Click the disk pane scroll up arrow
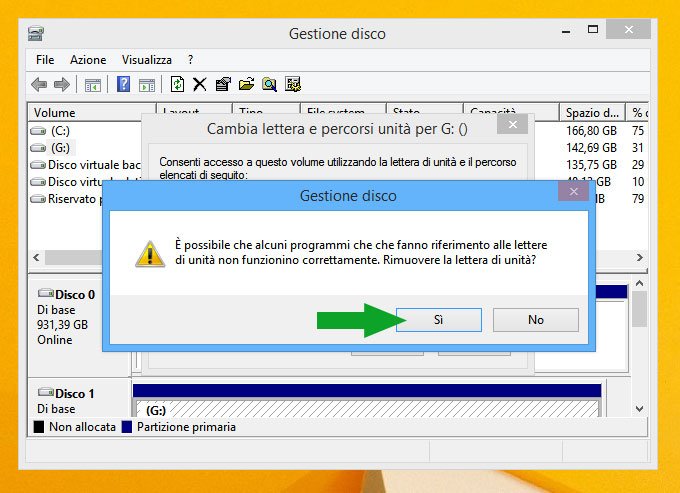The height and width of the screenshot is (493, 680). (x=639, y=284)
